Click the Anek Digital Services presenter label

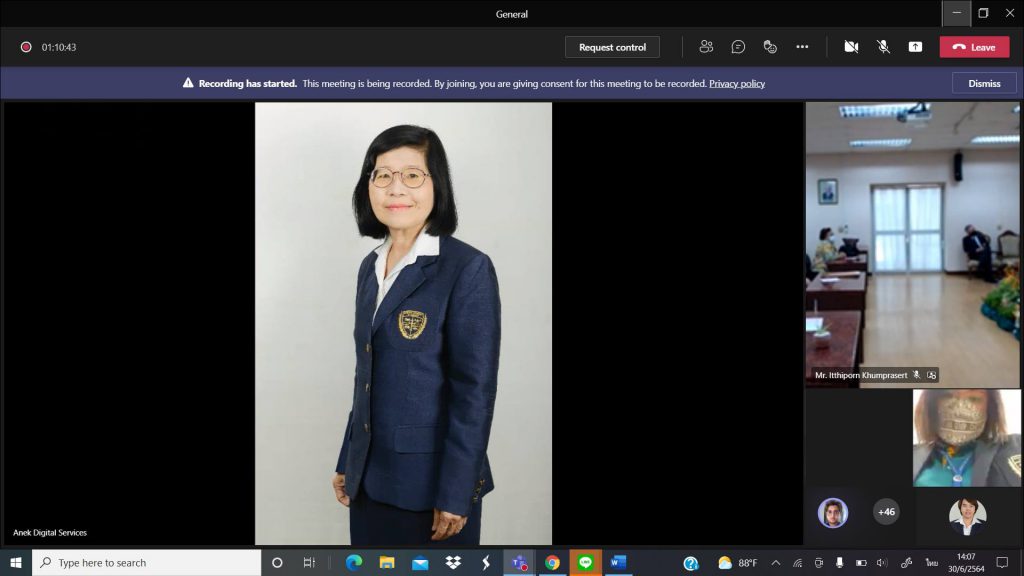(x=50, y=532)
